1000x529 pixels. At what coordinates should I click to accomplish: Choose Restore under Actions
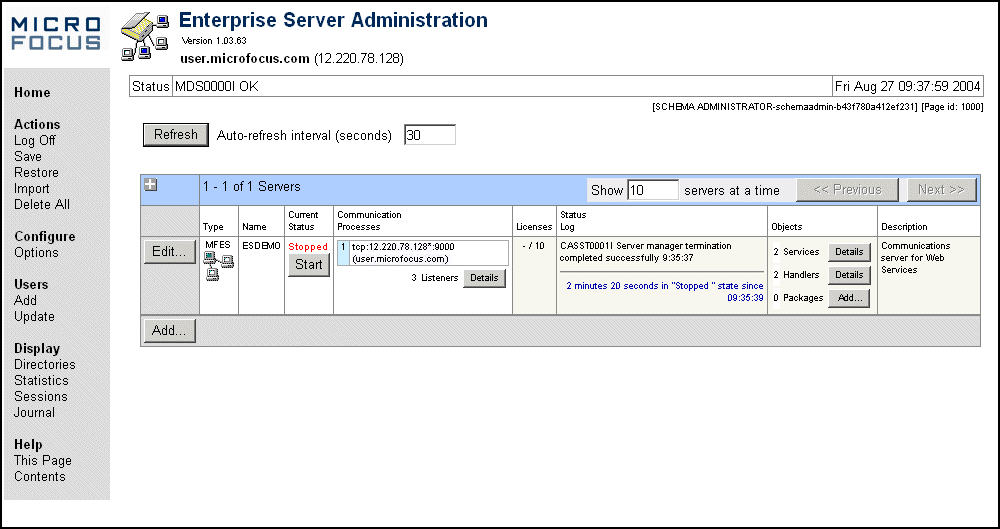[x=36, y=172]
